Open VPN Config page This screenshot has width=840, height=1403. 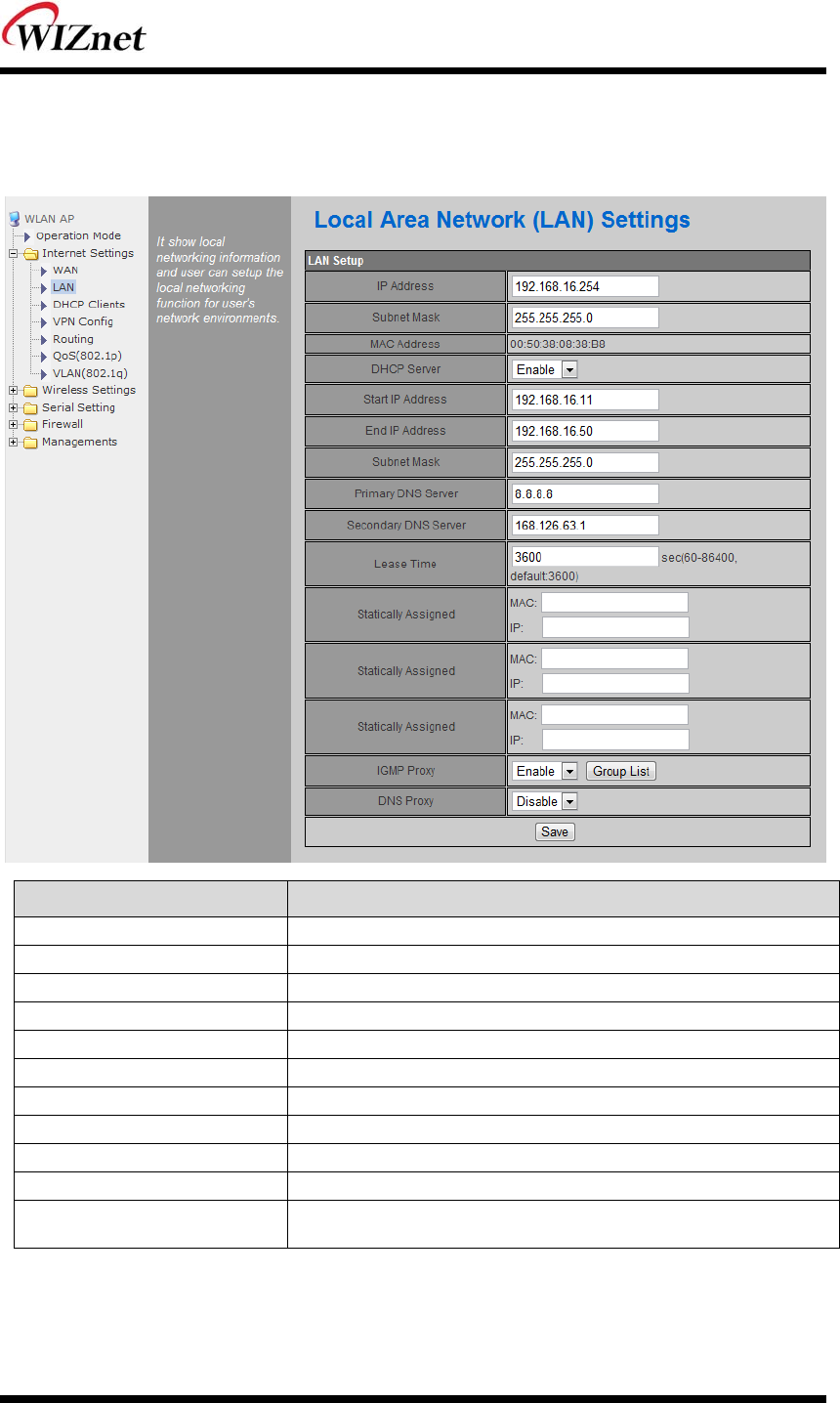pyautogui.click(x=83, y=321)
